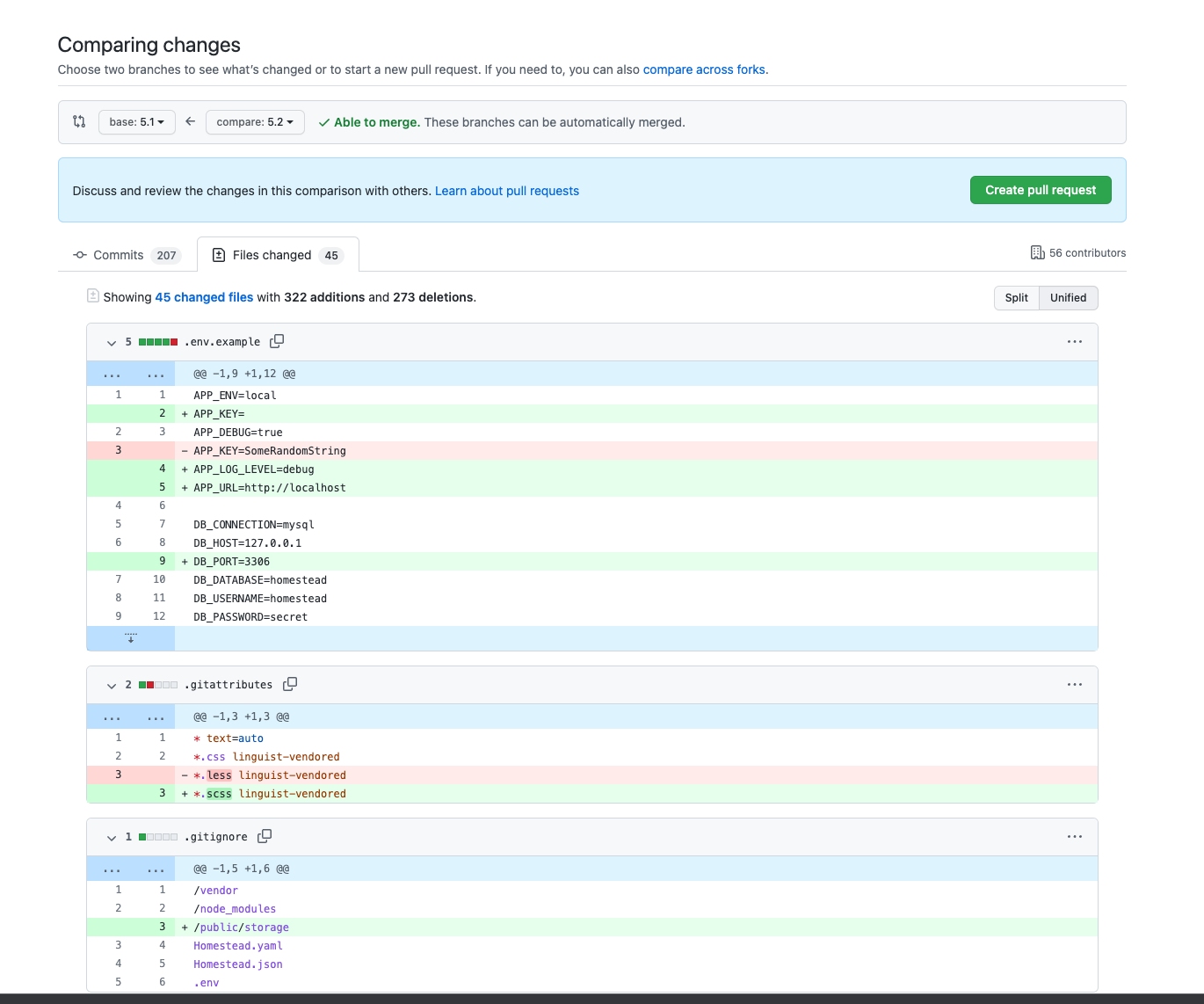Switch to the Files changed tab
The width and height of the screenshot is (1204, 1004).
(278, 255)
